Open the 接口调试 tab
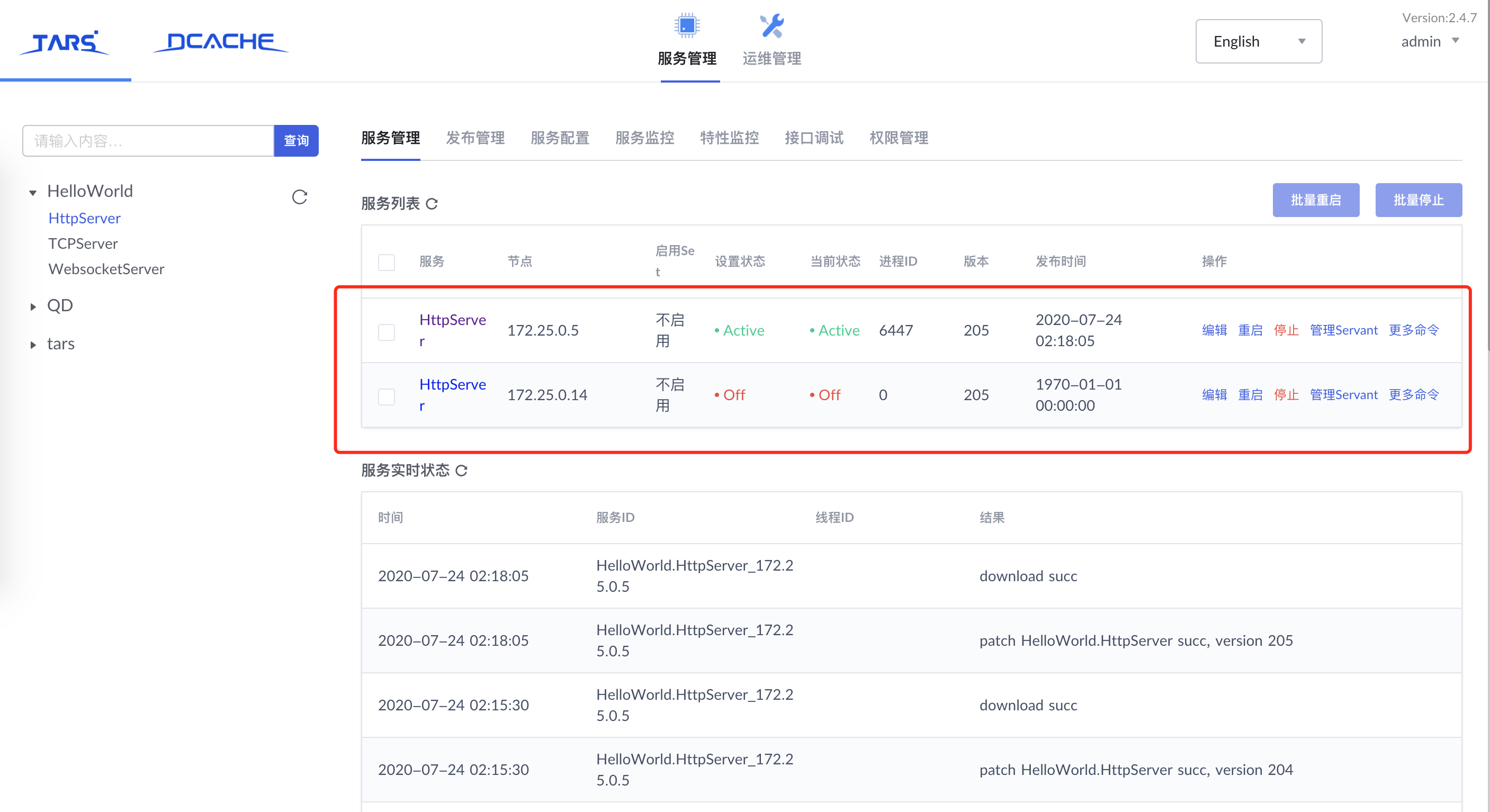1490x812 pixels. (x=814, y=138)
